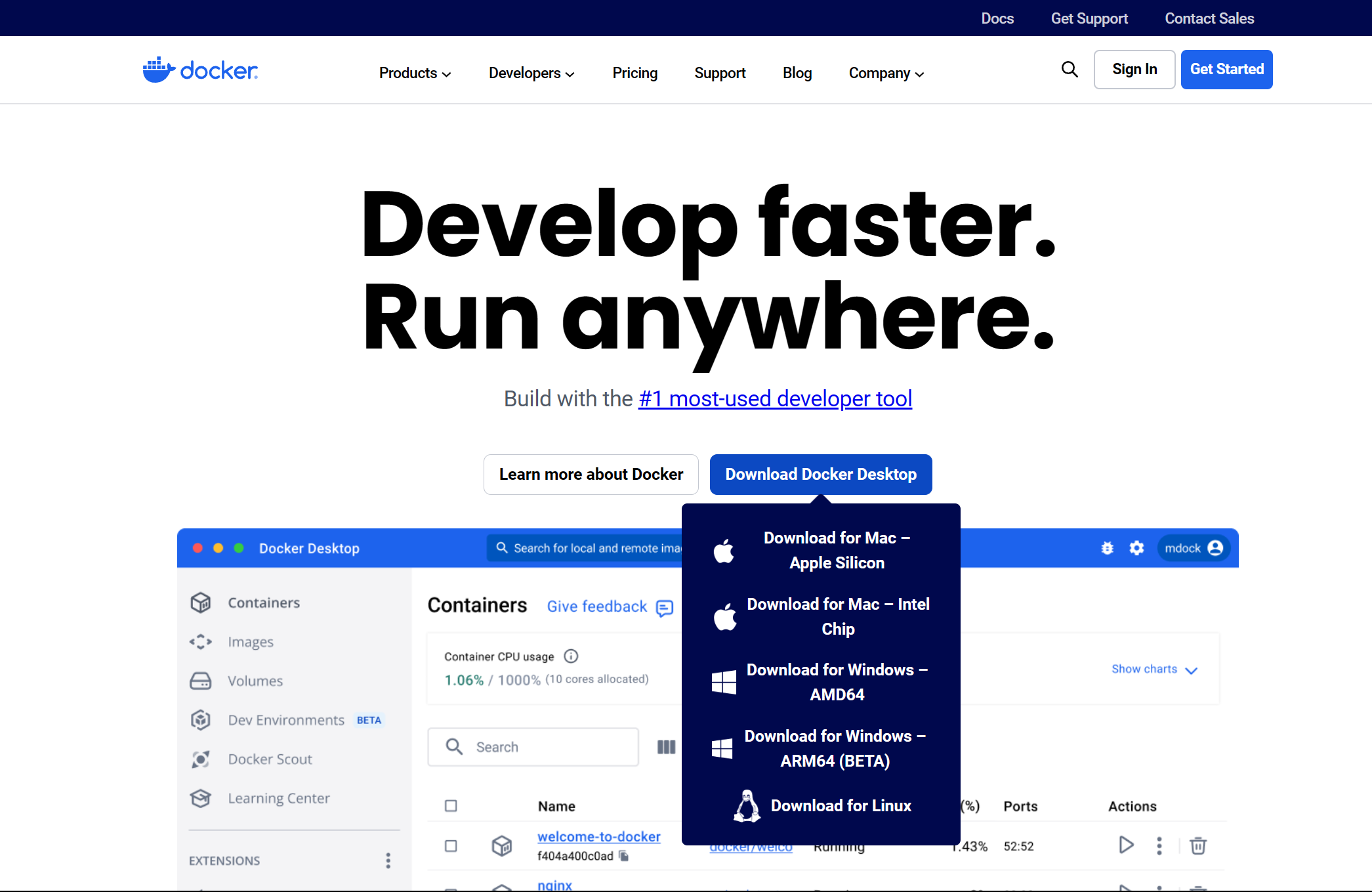Copy container ID f404a400c0ad icon

pyautogui.click(x=624, y=856)
